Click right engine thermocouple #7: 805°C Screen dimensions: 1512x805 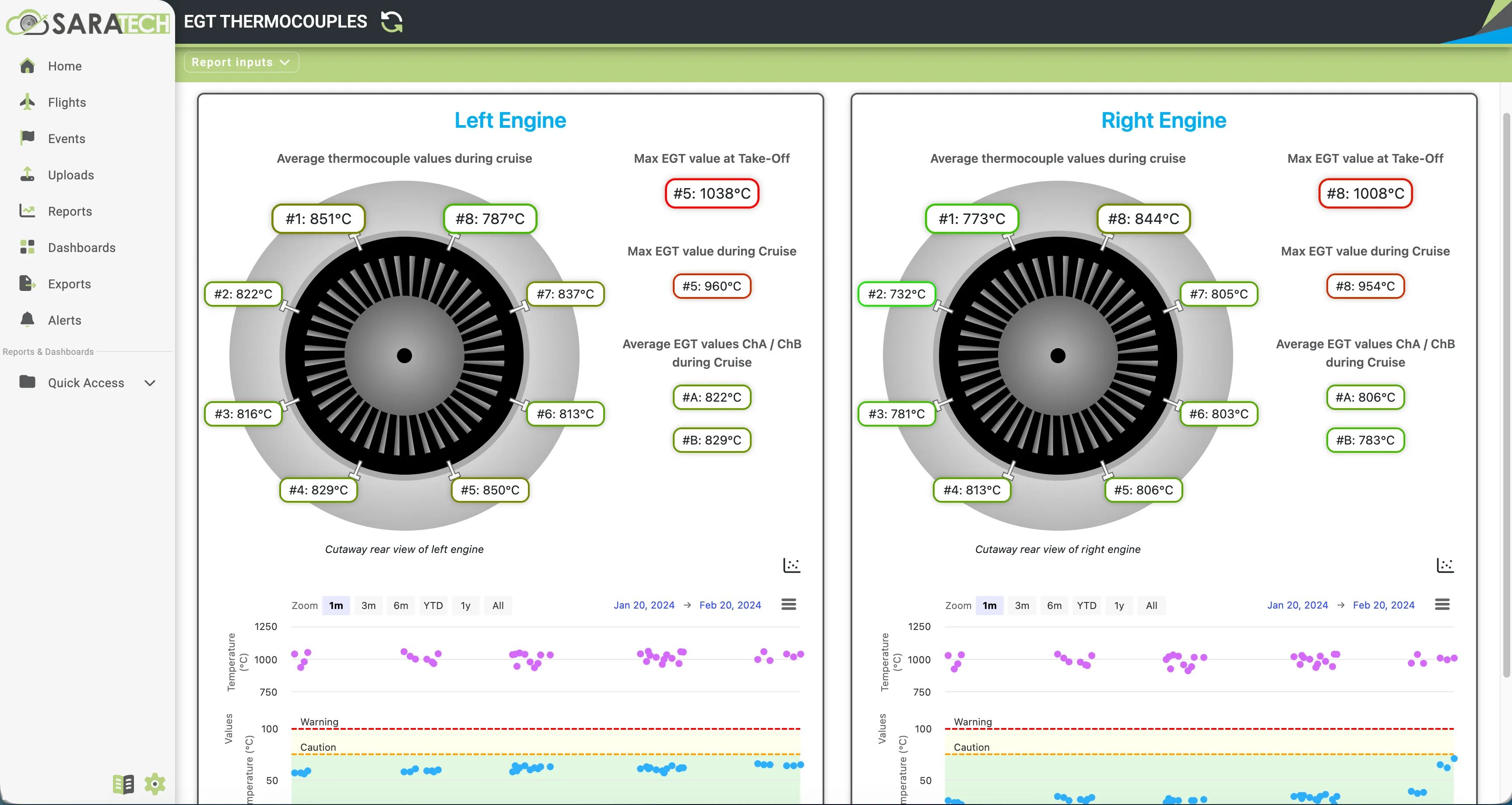click(1219, 294)
